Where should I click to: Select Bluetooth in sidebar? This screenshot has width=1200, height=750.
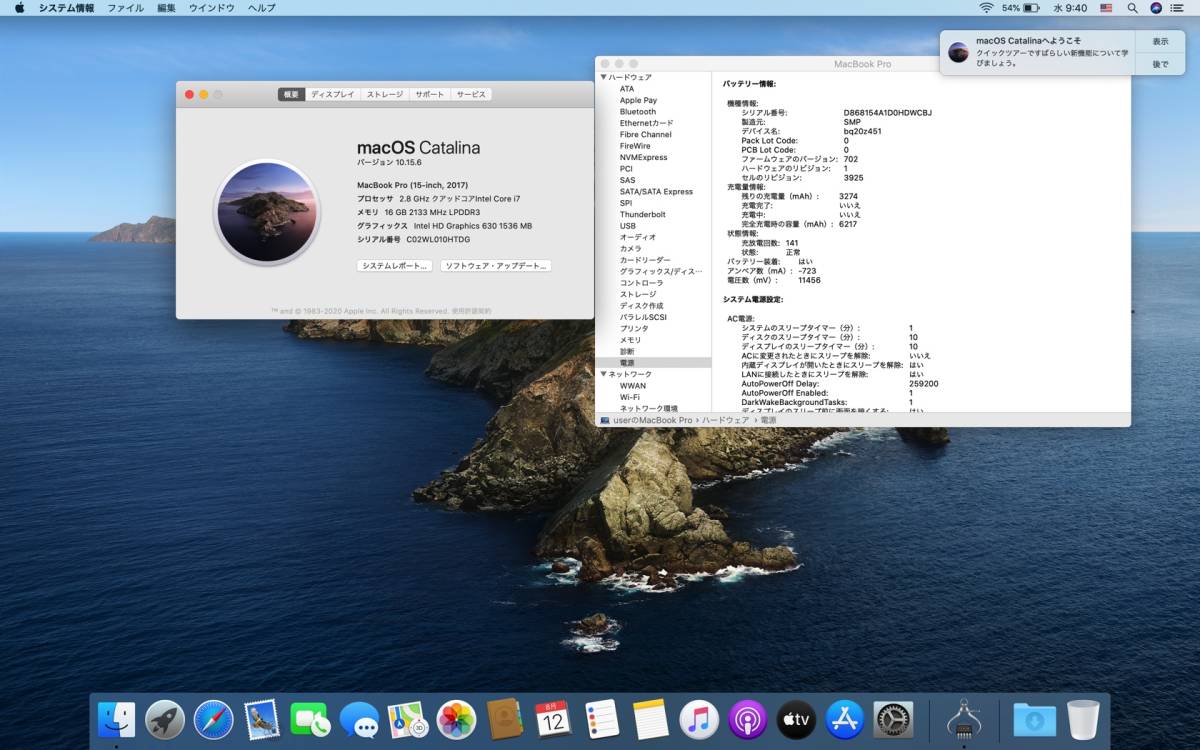[x=638, y=112]
